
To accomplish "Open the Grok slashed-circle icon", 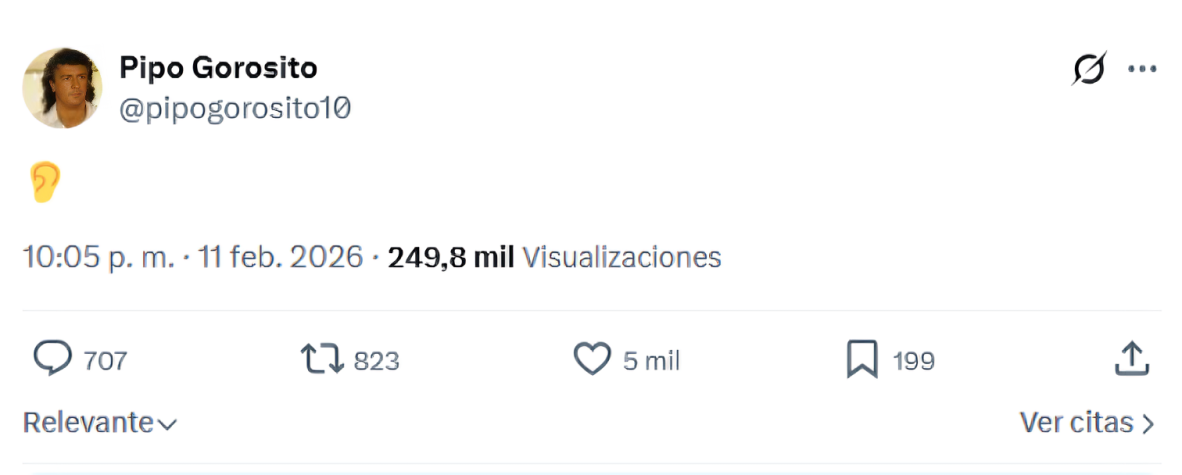I will (1089, 69).
